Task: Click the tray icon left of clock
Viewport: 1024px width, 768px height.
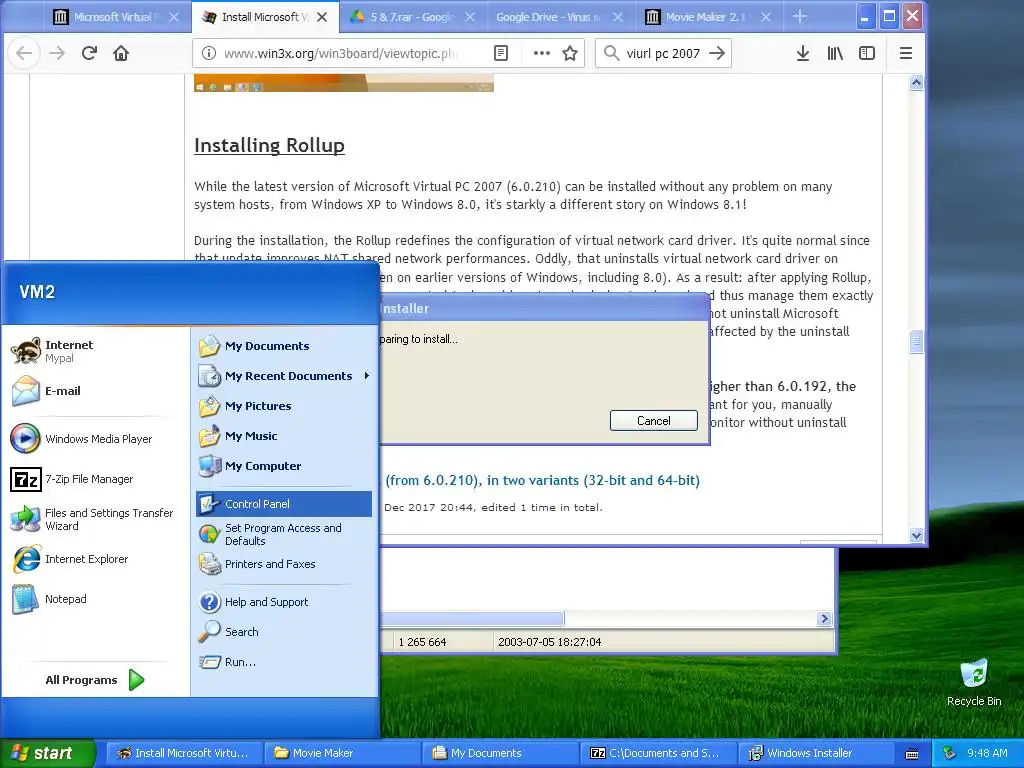Action: click(950, 754)
